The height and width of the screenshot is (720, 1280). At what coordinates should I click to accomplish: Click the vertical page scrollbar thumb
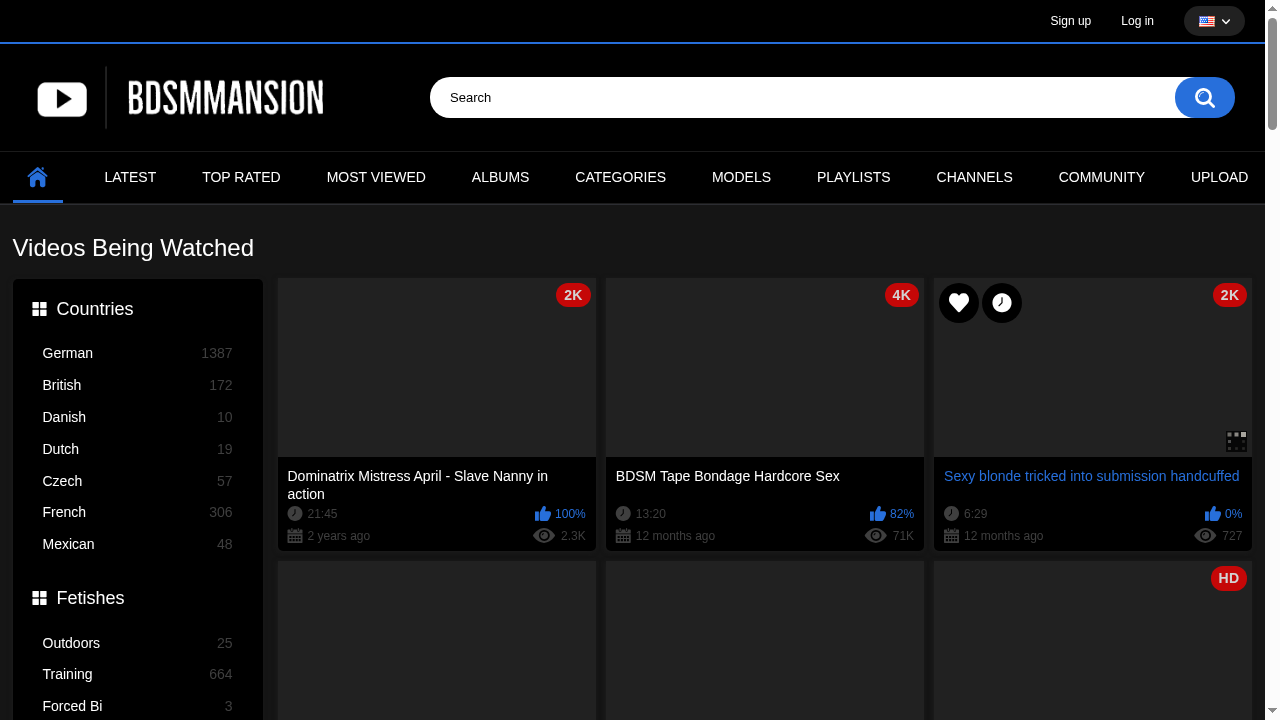tap(1272, 75)
